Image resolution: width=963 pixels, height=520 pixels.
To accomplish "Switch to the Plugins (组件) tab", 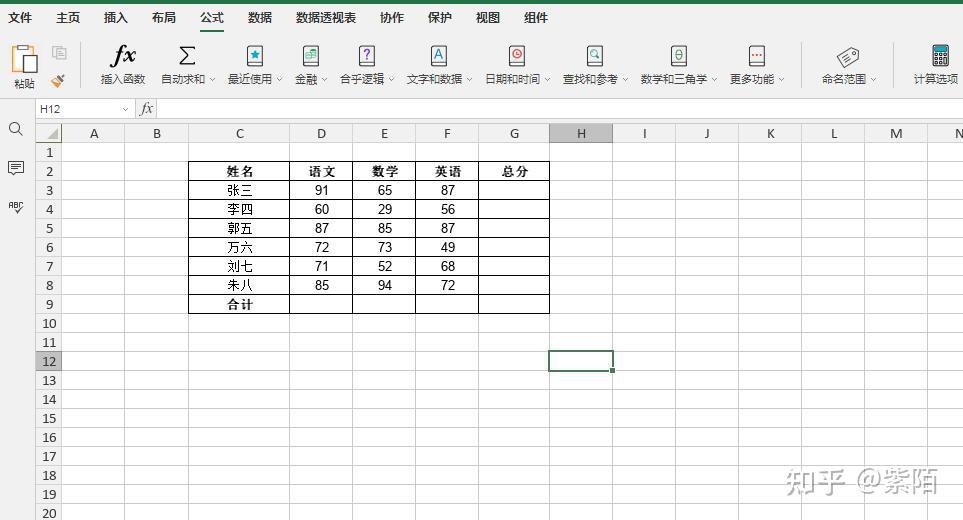I will pos(536,18).
